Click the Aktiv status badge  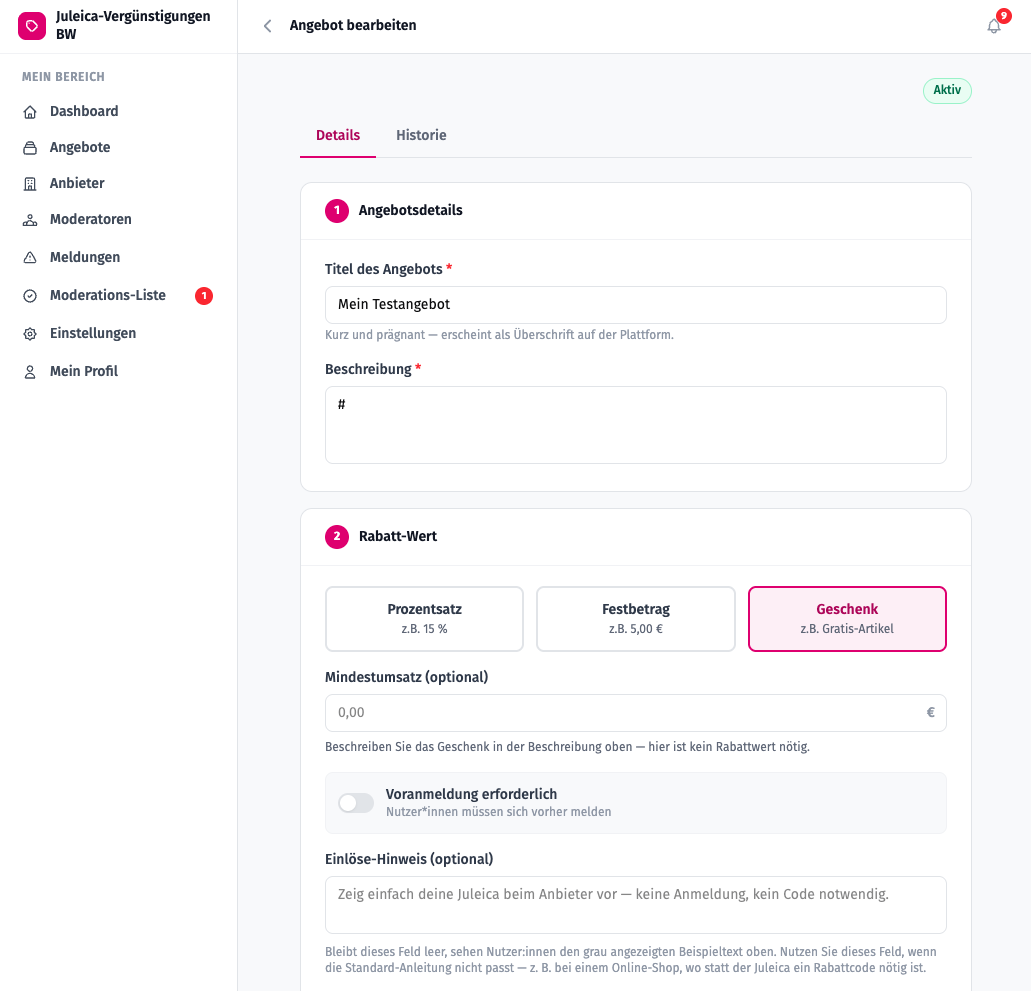(x=947, y=90)
